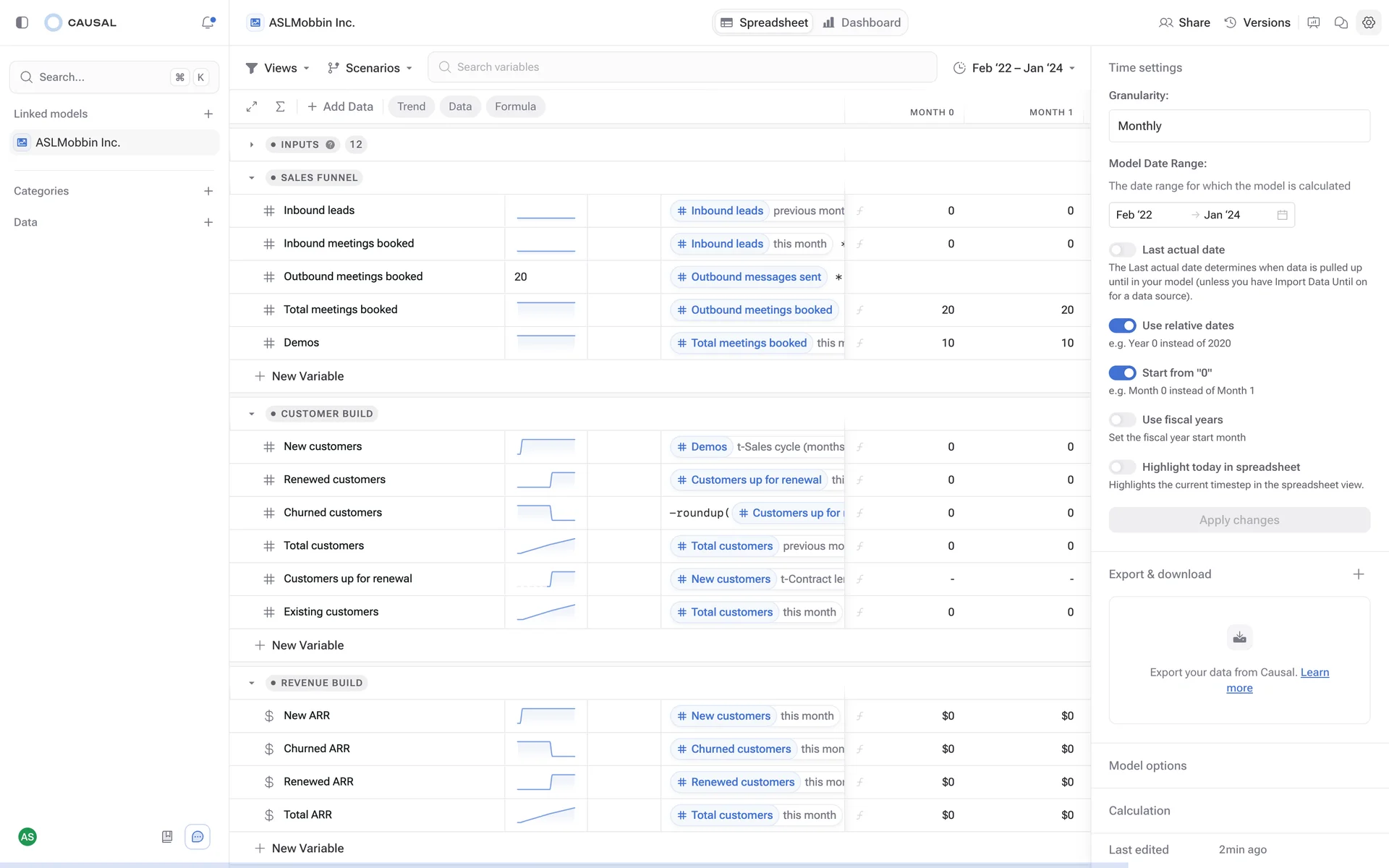Disable the Use relative dates toggle
The image size is (1389, 868).
1122,325
